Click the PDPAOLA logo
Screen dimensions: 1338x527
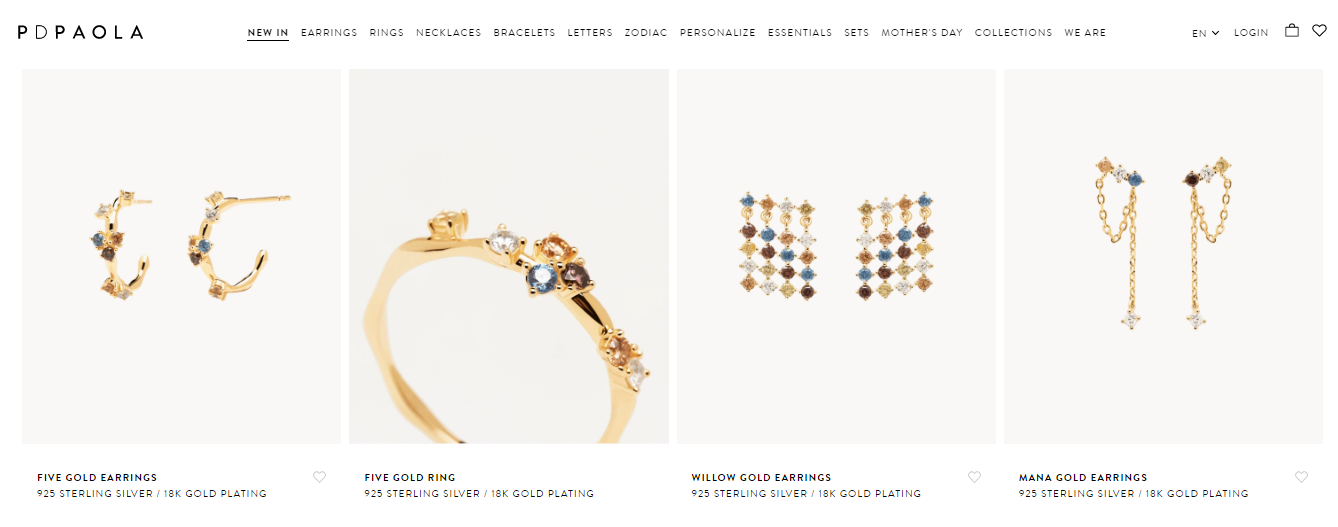tap(80, 32)
